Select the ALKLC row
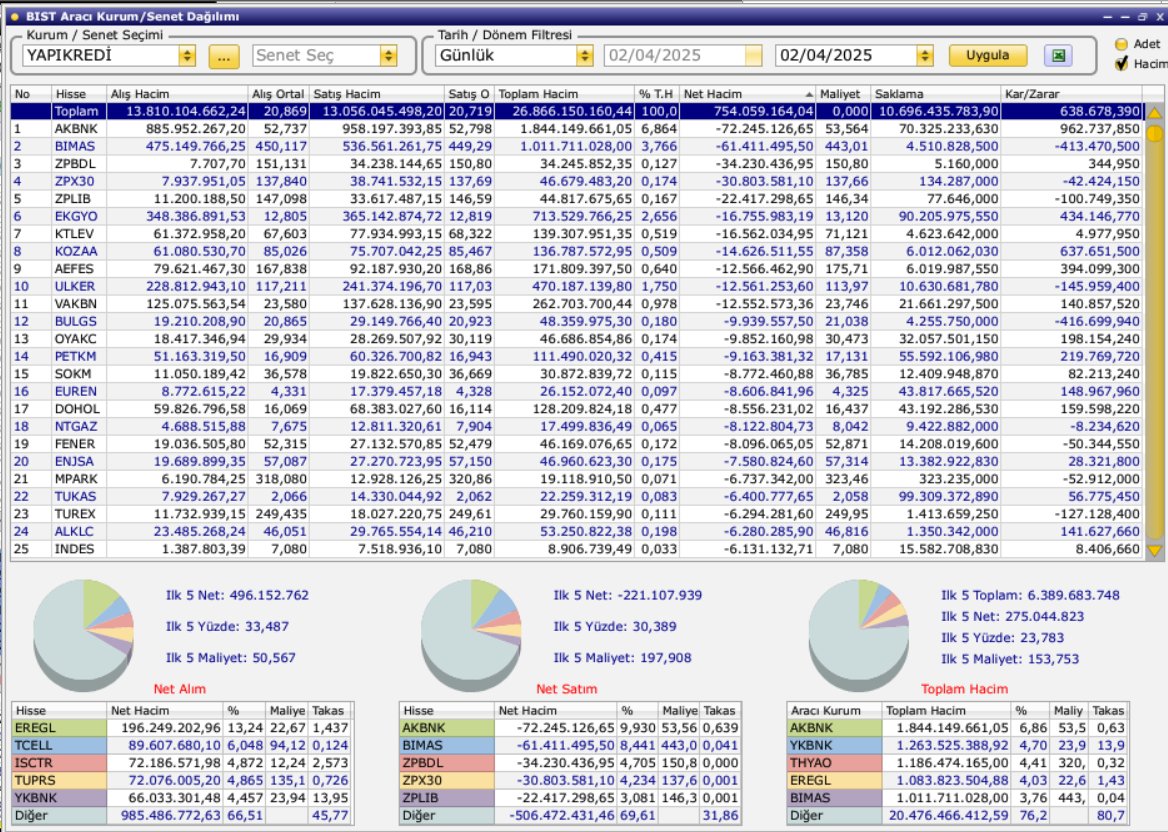 pyautogui.click(x=577, y=531)
